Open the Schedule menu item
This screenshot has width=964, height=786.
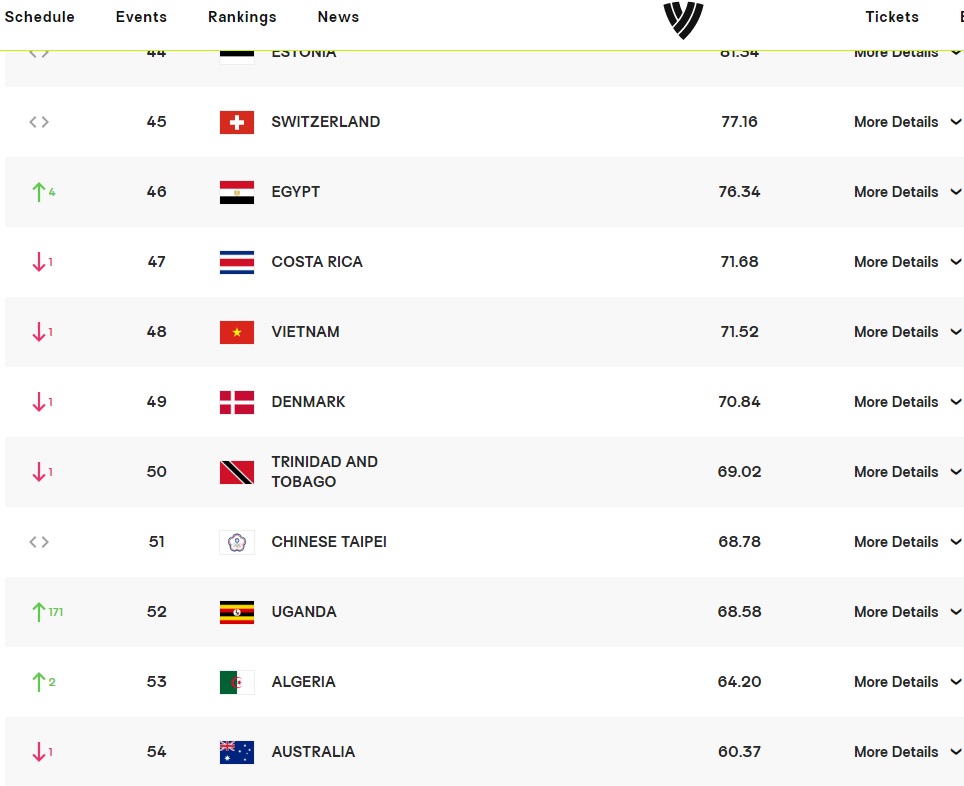[39, 17]
